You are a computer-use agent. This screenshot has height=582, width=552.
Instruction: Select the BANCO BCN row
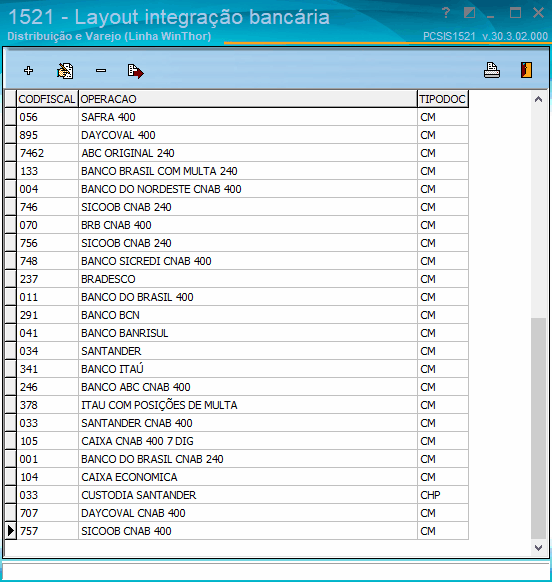[x=236, y=315]
